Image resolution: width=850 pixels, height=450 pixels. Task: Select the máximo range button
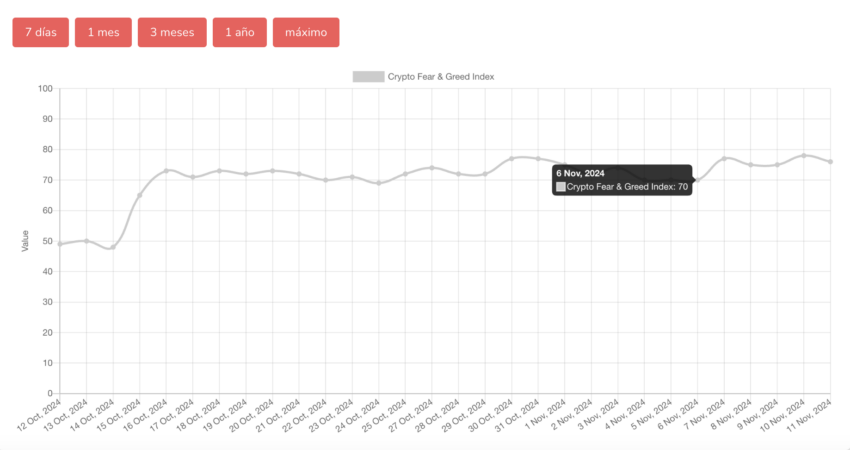306,33
